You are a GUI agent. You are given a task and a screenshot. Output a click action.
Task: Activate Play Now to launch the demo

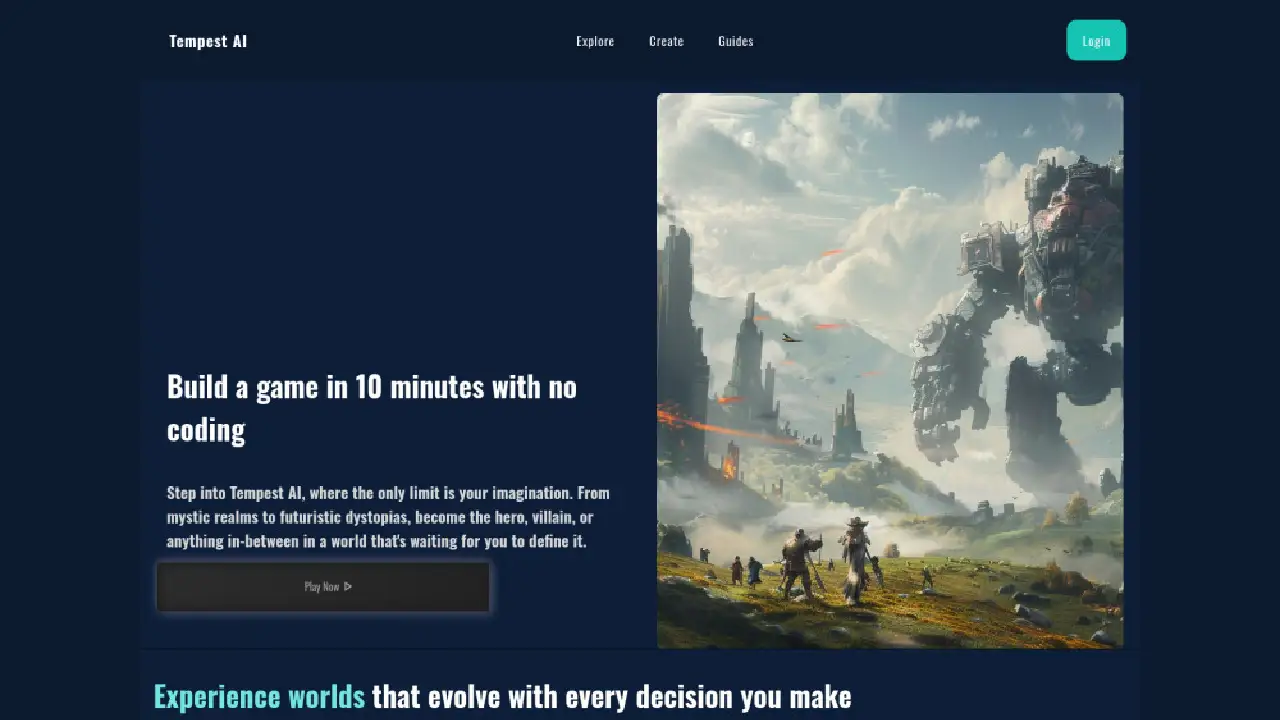point(322,587)
